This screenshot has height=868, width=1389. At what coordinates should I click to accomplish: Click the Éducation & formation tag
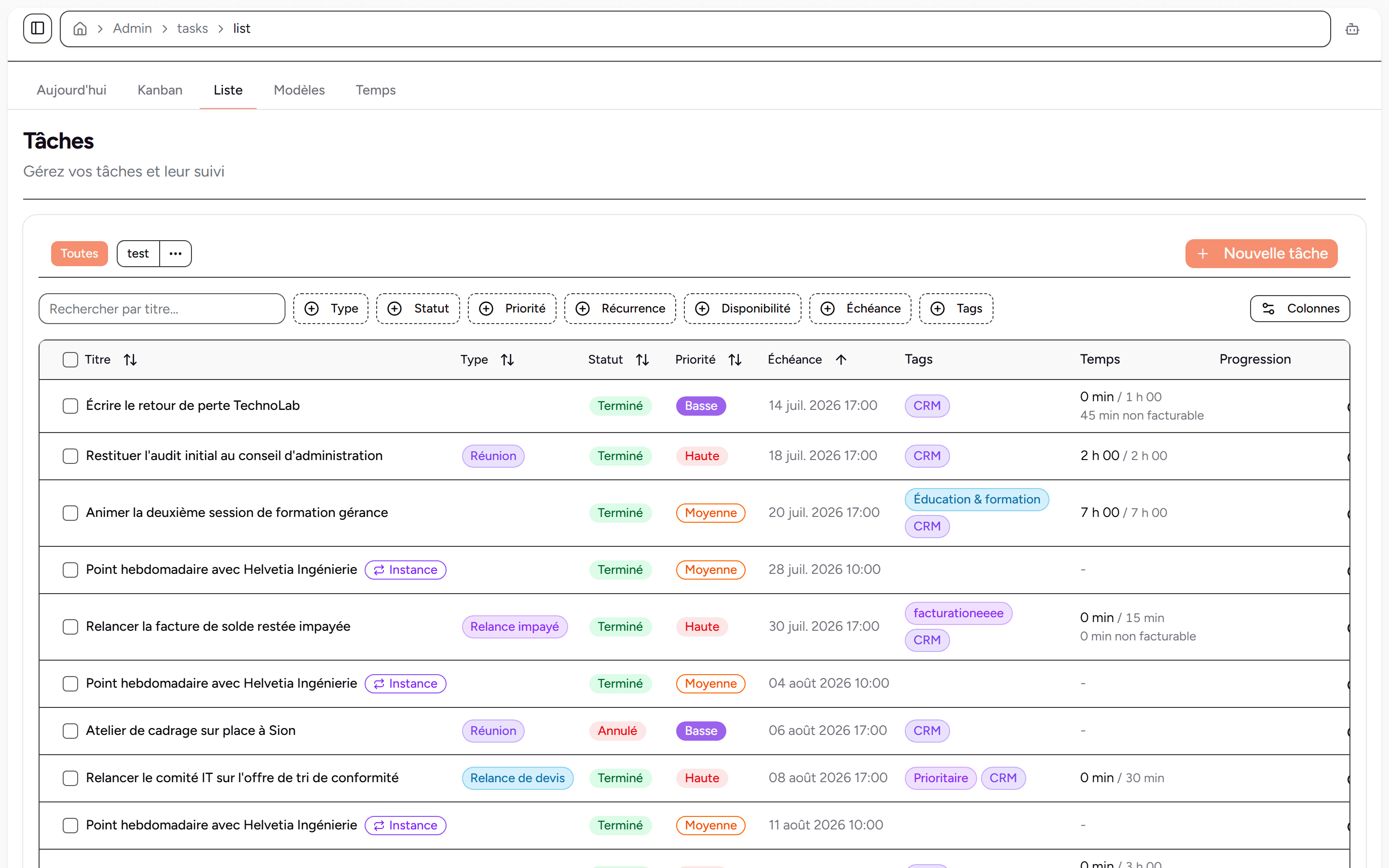coord(977,500)
